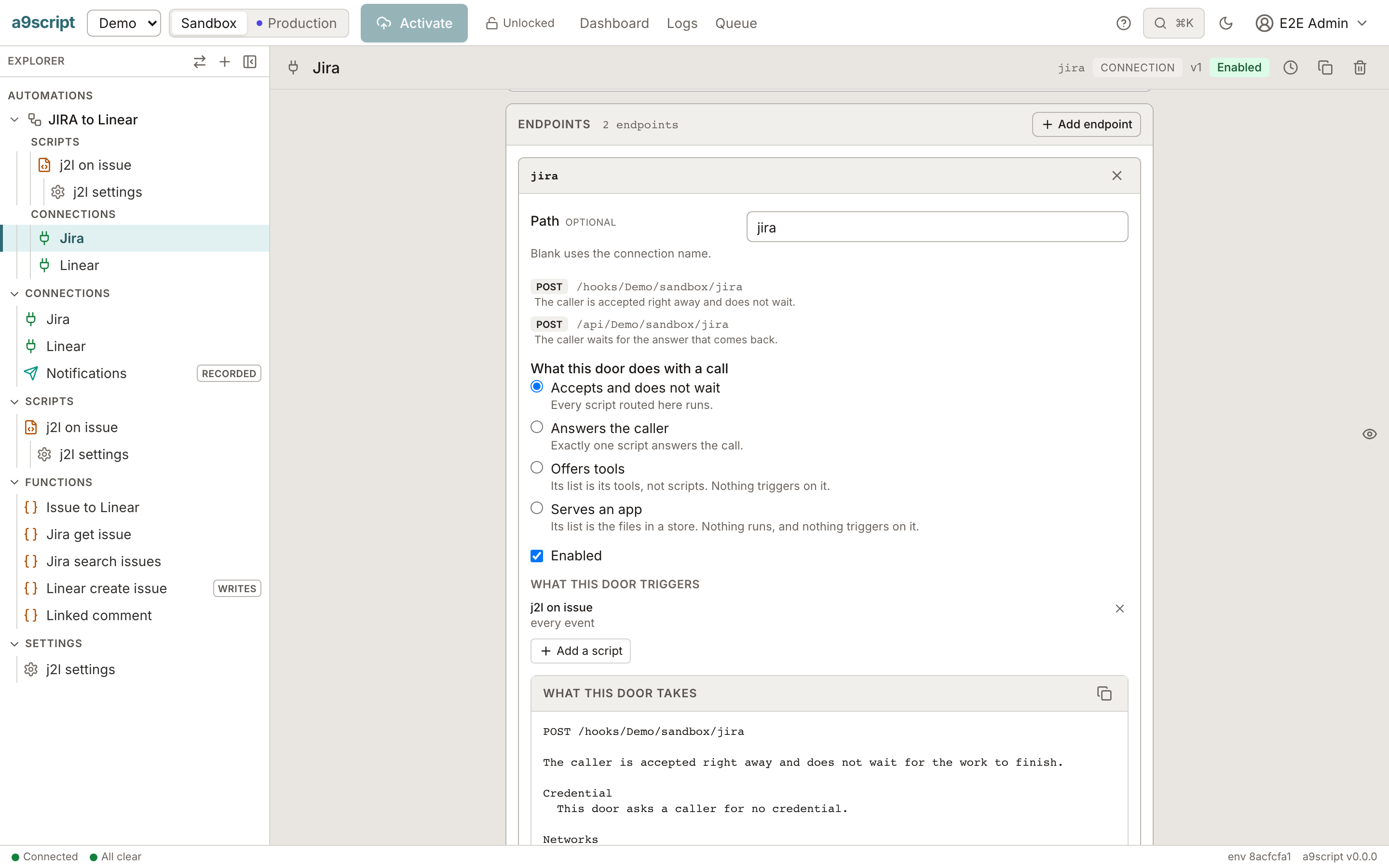Image resolution: width=1389 pixels, height=868 pixels.
Task: Toggle dark mode moon icon
Action: pyautogui.click(x=1226, y=23)
